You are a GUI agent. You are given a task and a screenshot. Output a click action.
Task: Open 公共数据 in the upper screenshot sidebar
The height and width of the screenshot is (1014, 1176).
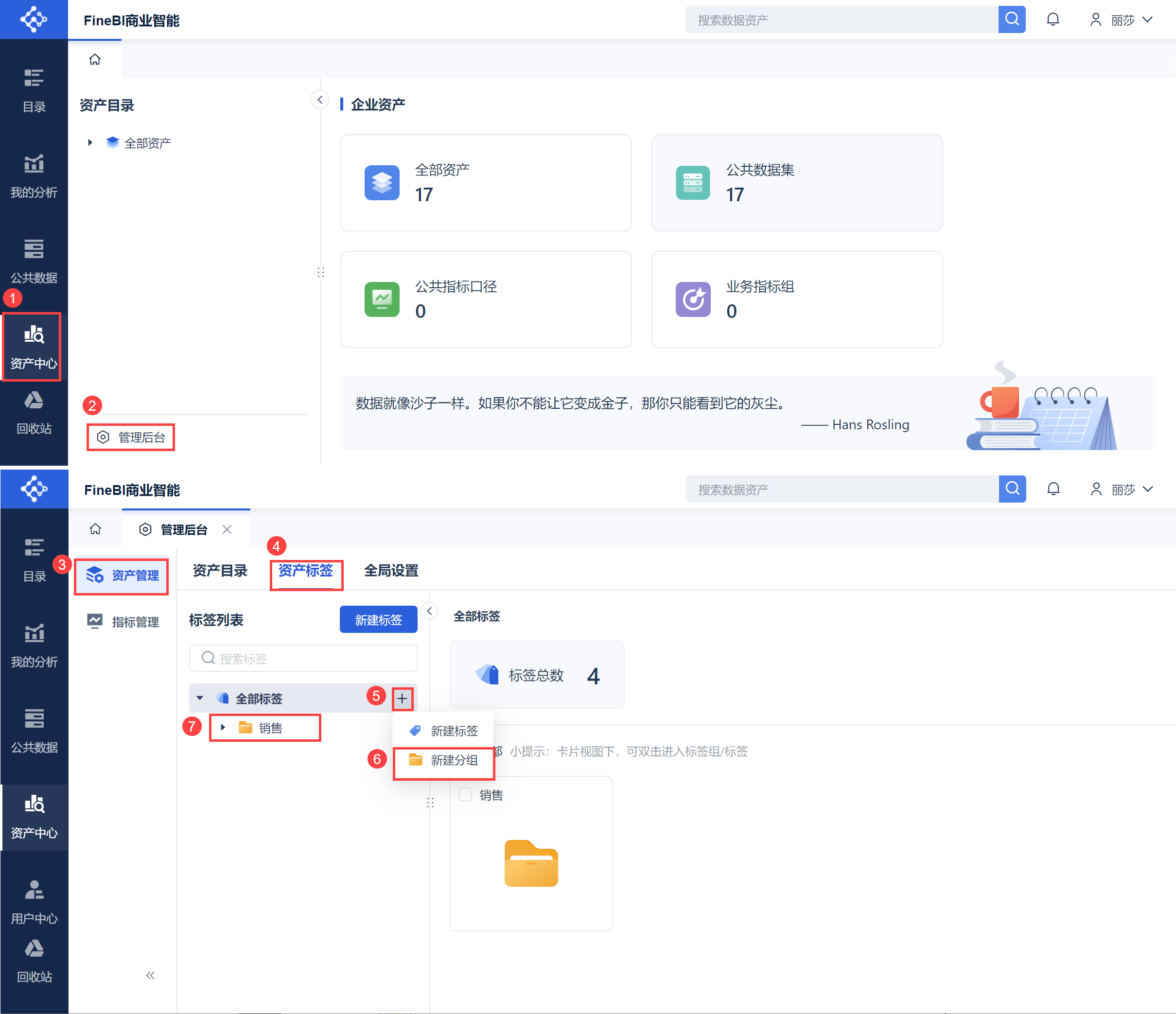34,262
